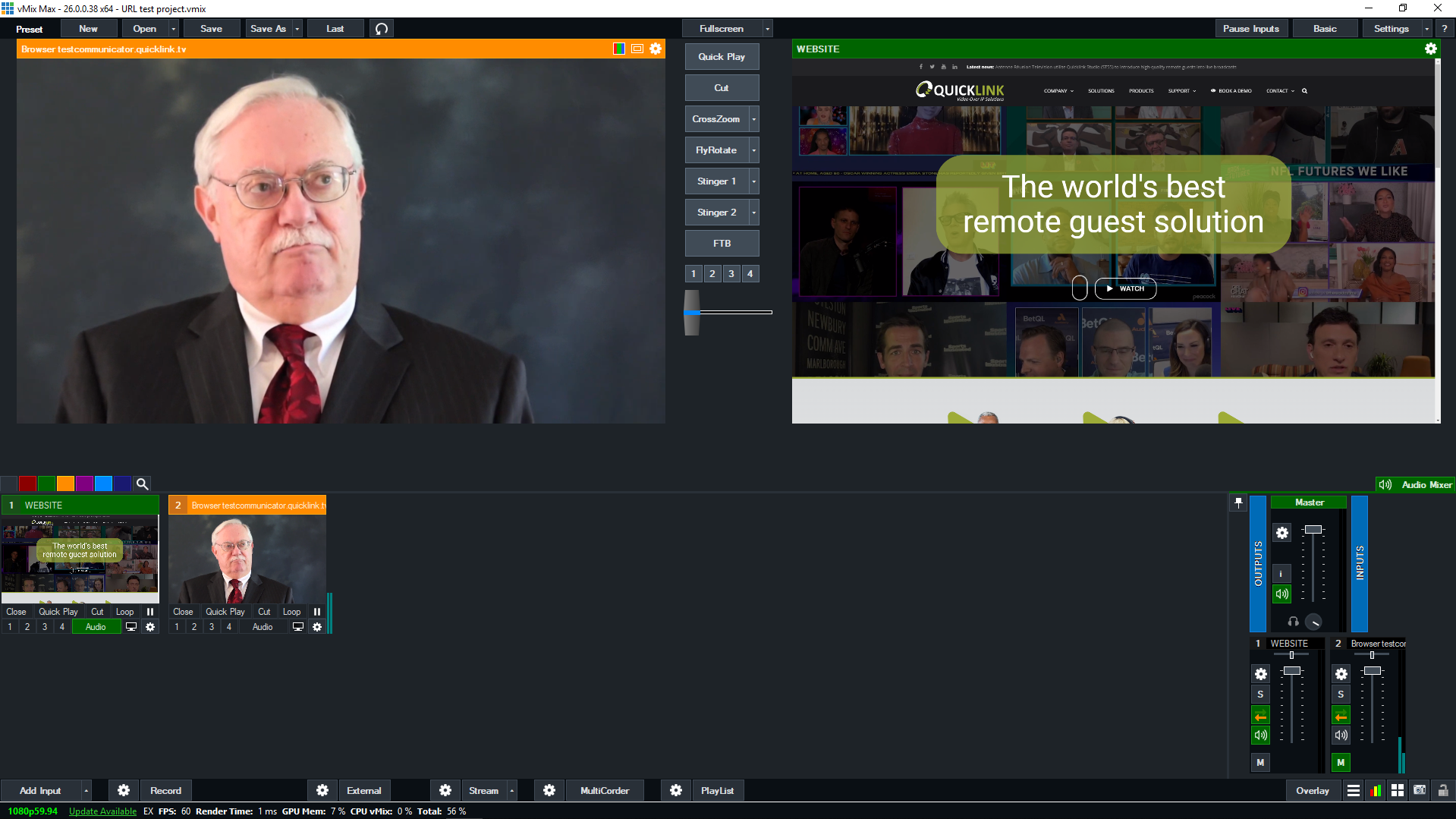
Task: Click monitor icon on Browser input
Action: 298,627
